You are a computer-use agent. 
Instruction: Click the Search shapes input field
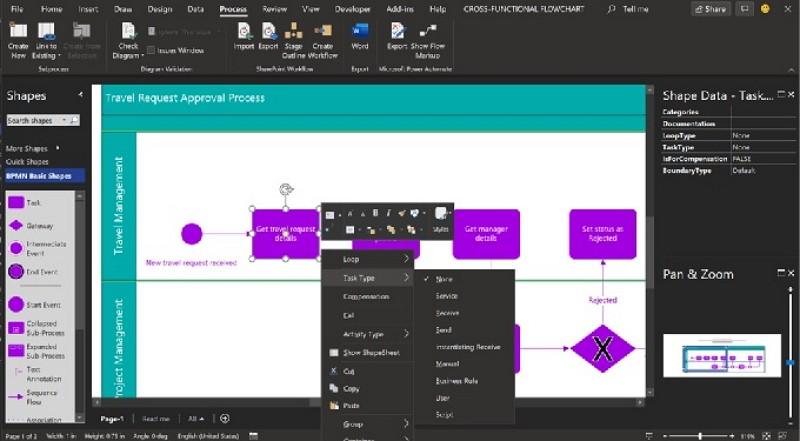(x=33, y=120)
